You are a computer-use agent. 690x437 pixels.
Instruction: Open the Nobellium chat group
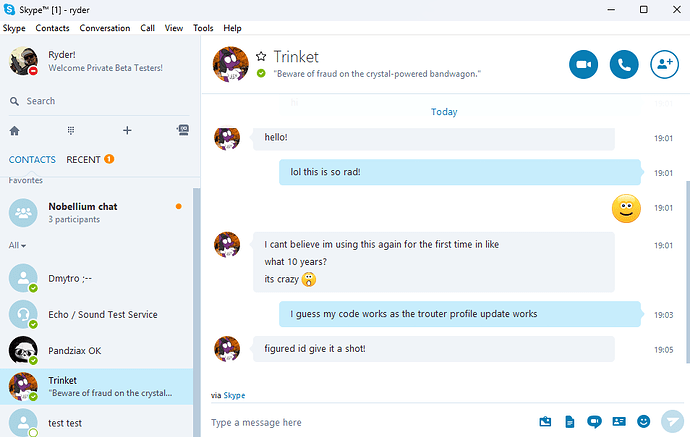click(x=96, y=213)
